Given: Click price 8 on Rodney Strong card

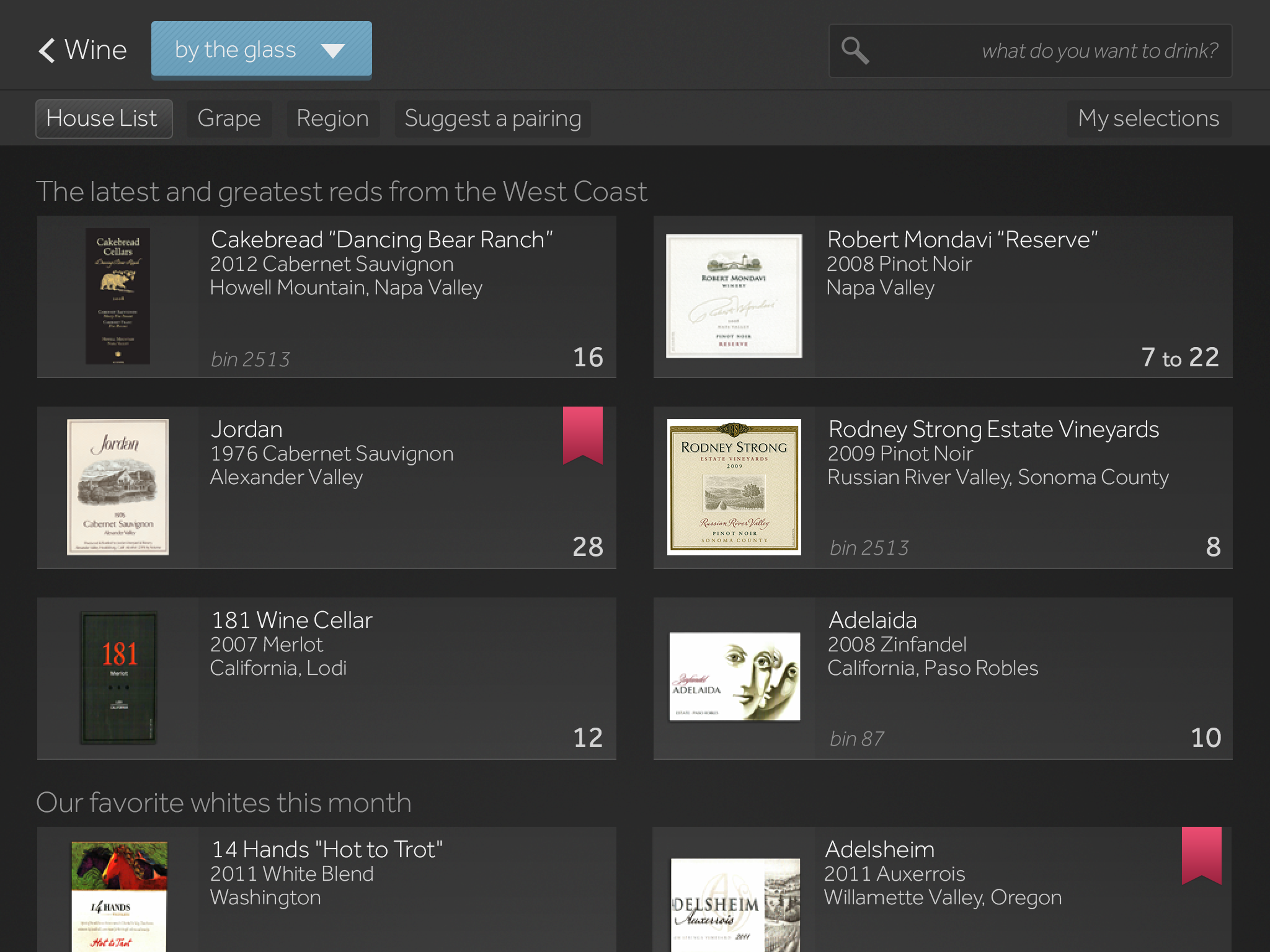Looking at the screenshot, I should pyautogui.click(x=1214, y=547).
